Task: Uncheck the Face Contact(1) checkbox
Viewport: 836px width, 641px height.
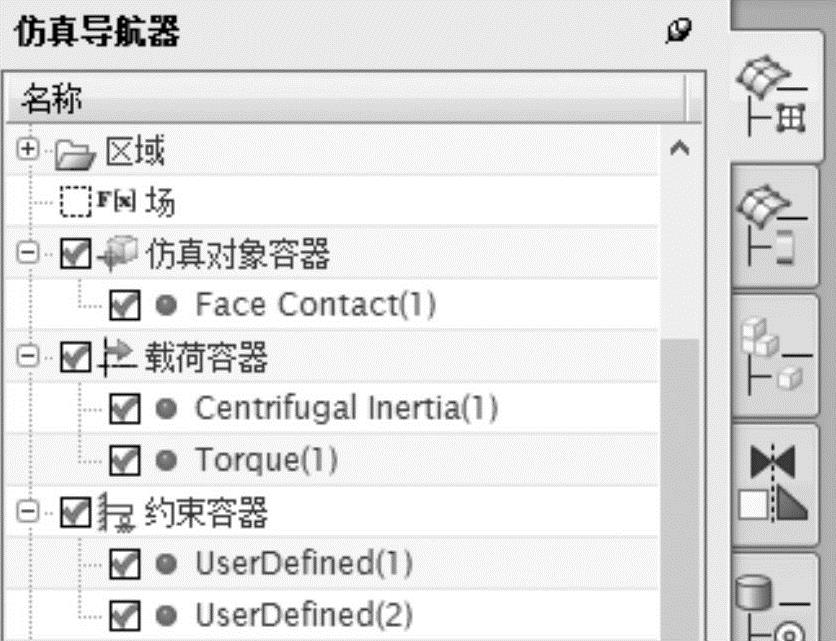Action: (124, 304)
